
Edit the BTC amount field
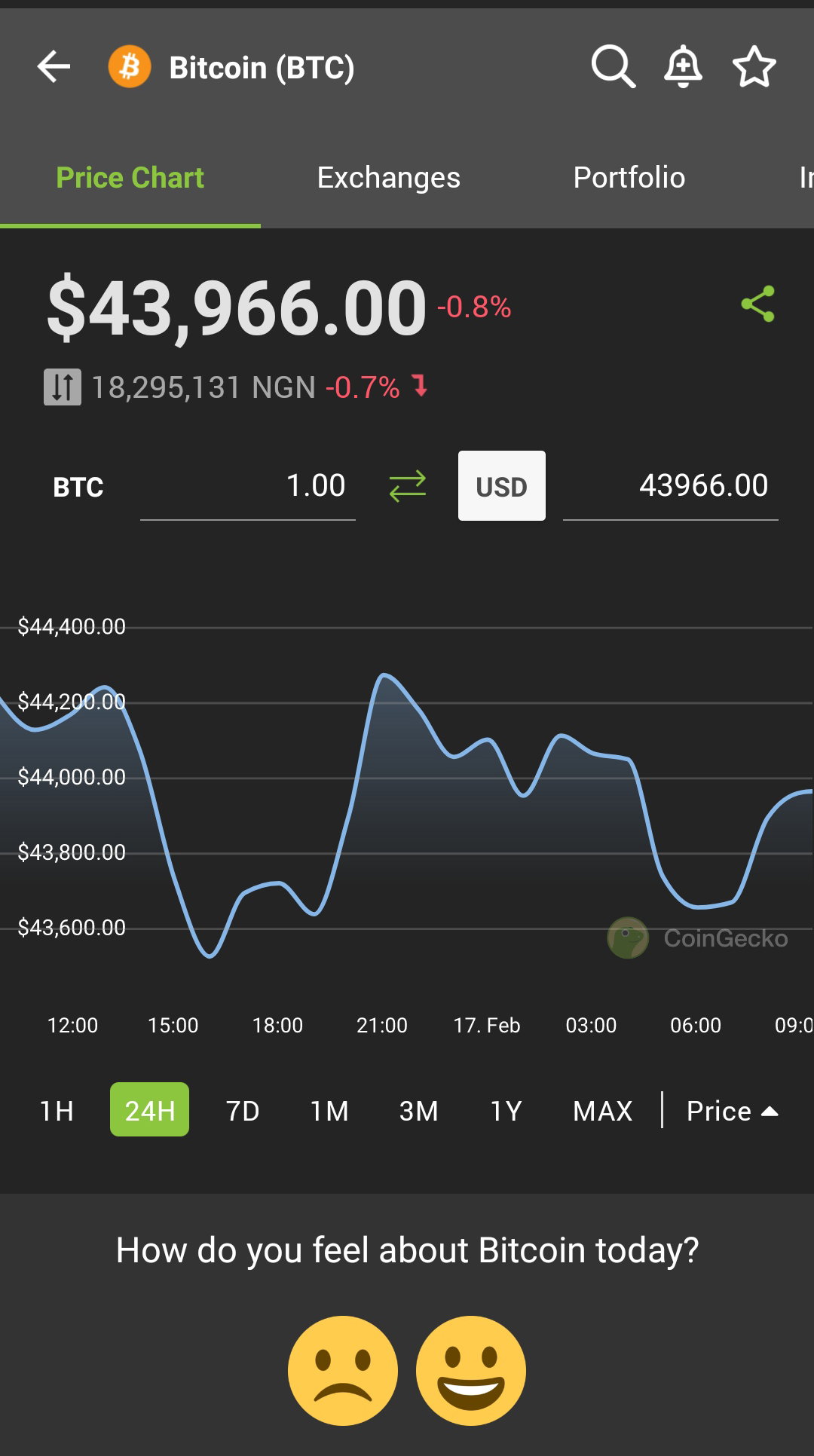(248, 486)
